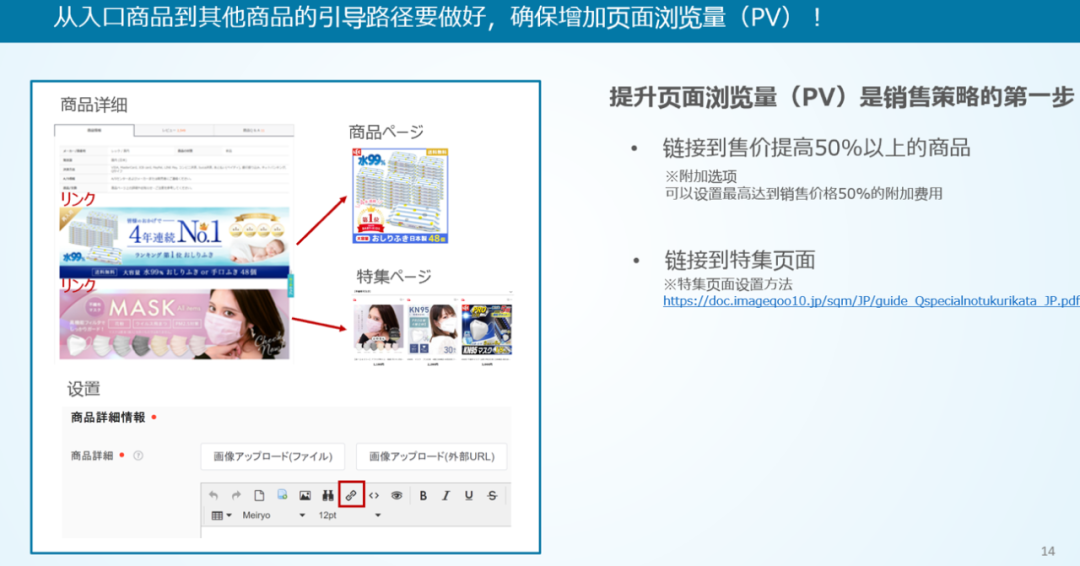Click the redo arrow in editor toolbar
The width and height of the screenshot is (1080, 566).
[x=236, y=496]
